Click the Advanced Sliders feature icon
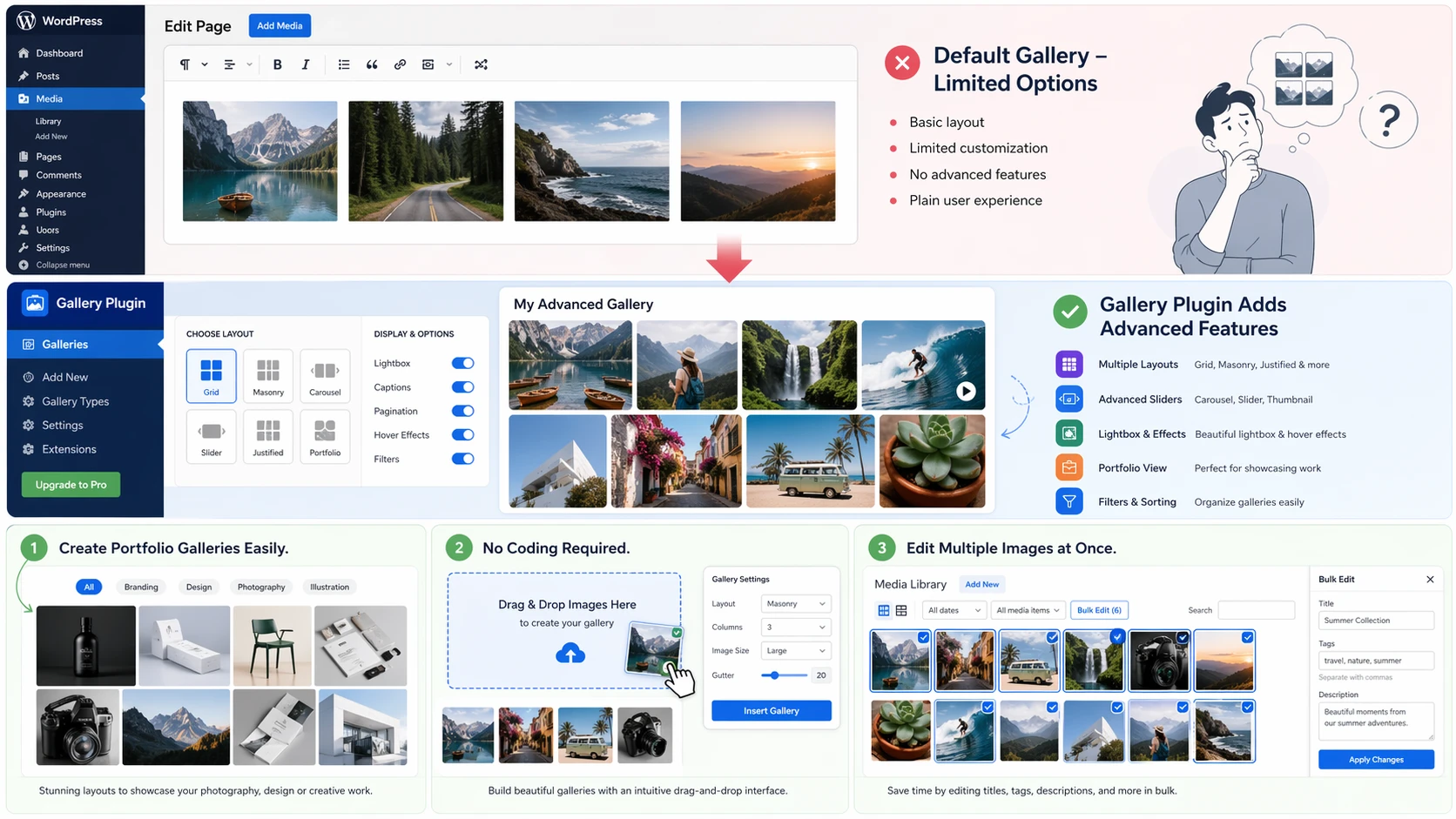This screenshot has width=1456, height=819. coord(1068,399)
